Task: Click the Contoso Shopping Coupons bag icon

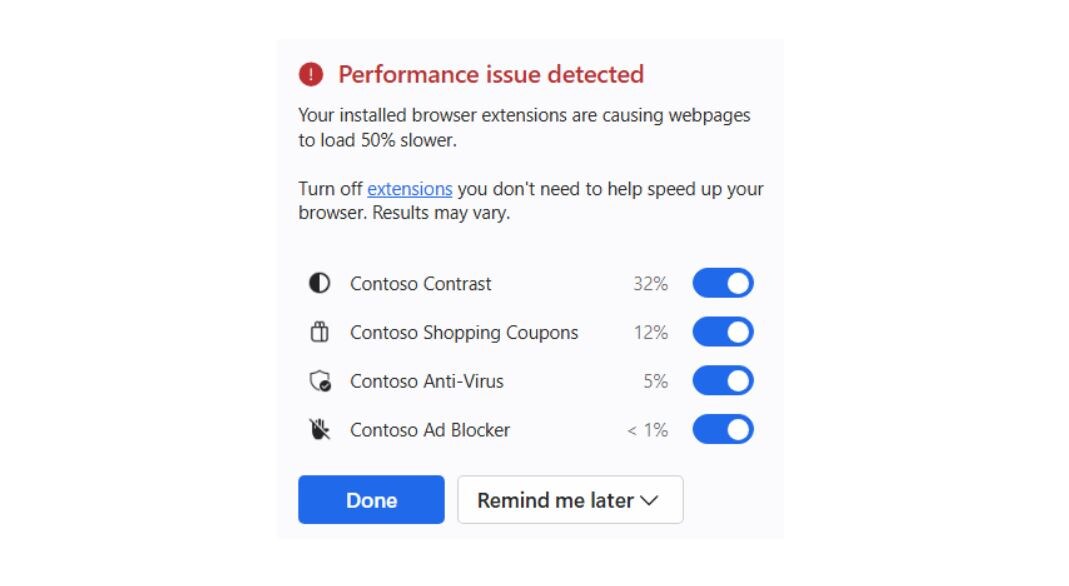Action: pyautogui.click(x=319, y=332)
